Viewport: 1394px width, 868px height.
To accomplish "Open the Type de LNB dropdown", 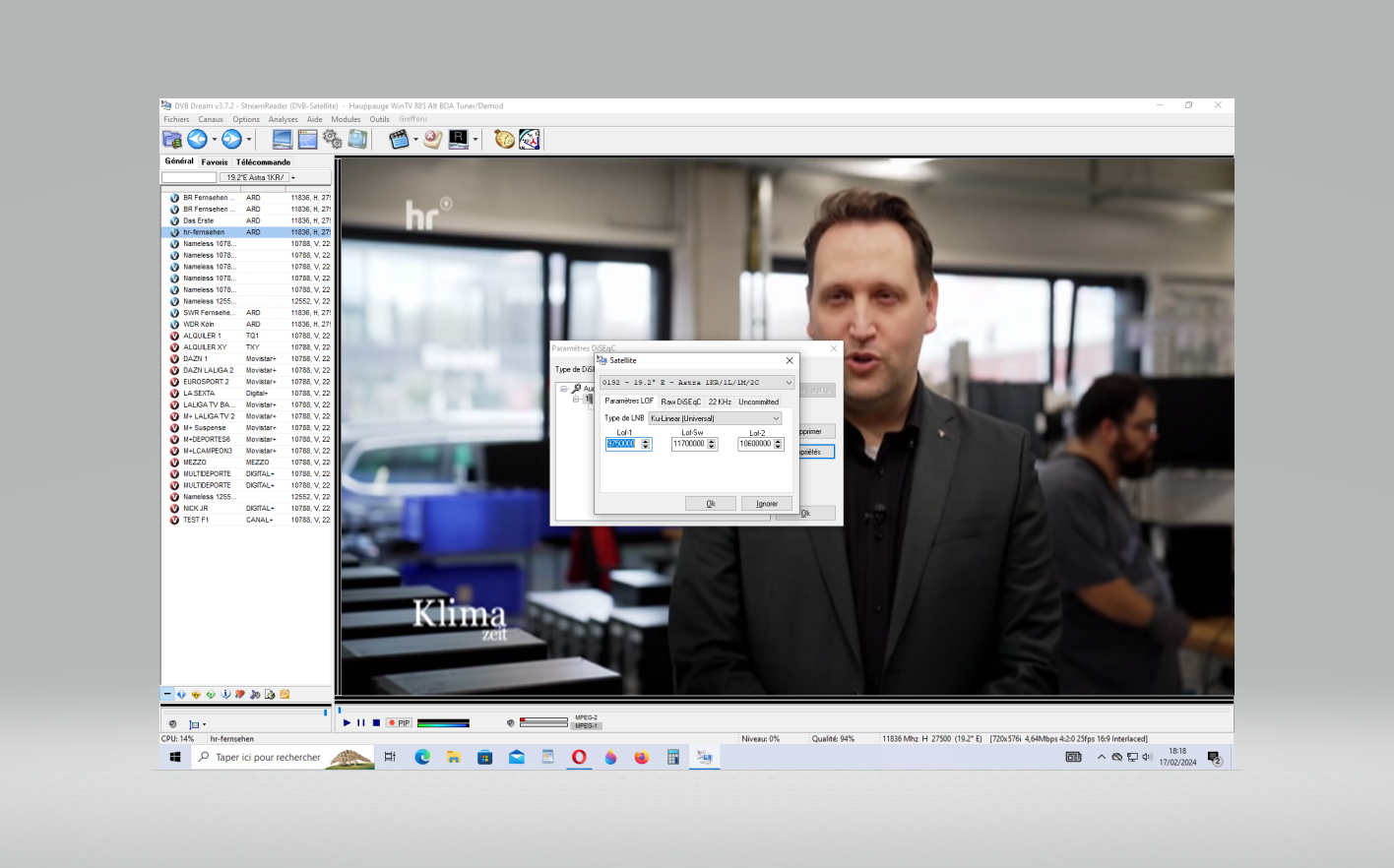I will tap(715, 418).
